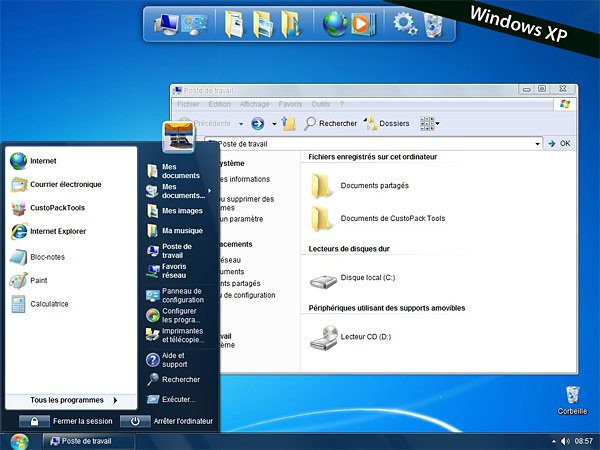Click Fichiers enregistrés sur cet ordinateur header
Image resolution: width=600 pixels, height=450 pixels.
[373, 157]
